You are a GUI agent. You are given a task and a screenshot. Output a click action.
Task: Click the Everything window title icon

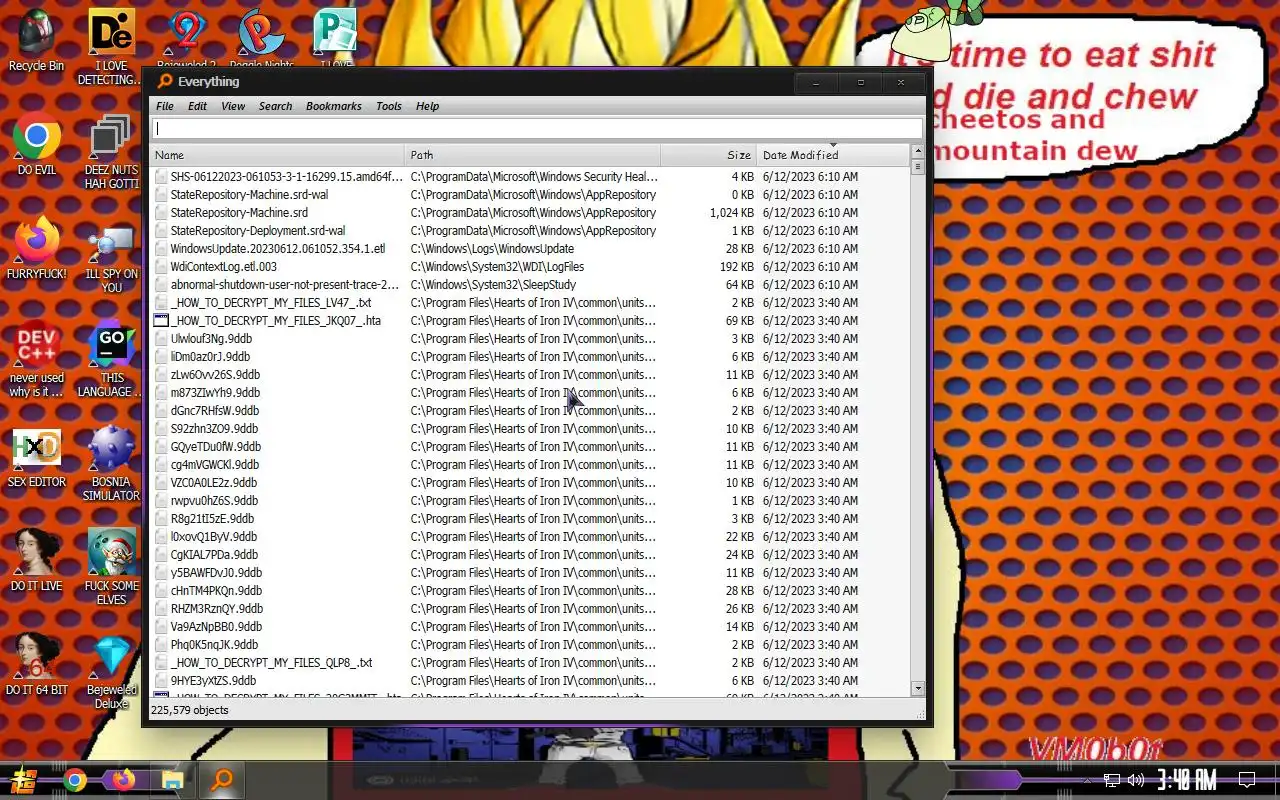[x=165, y=82]
